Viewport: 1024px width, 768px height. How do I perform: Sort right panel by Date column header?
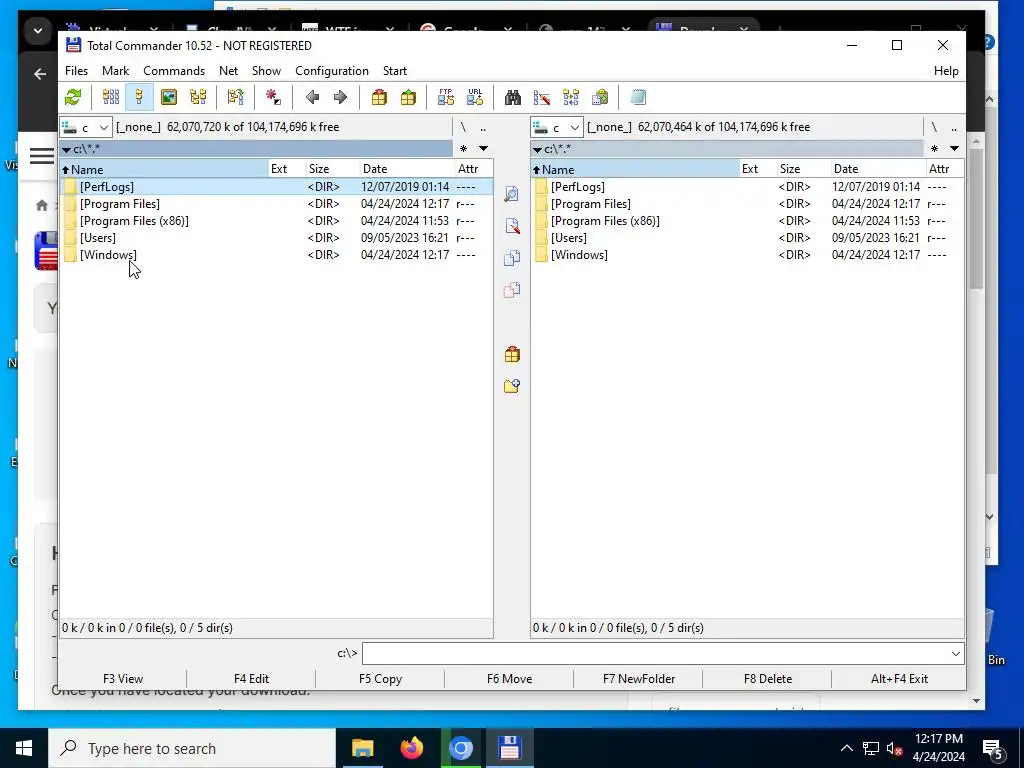[x=877, y=169]
